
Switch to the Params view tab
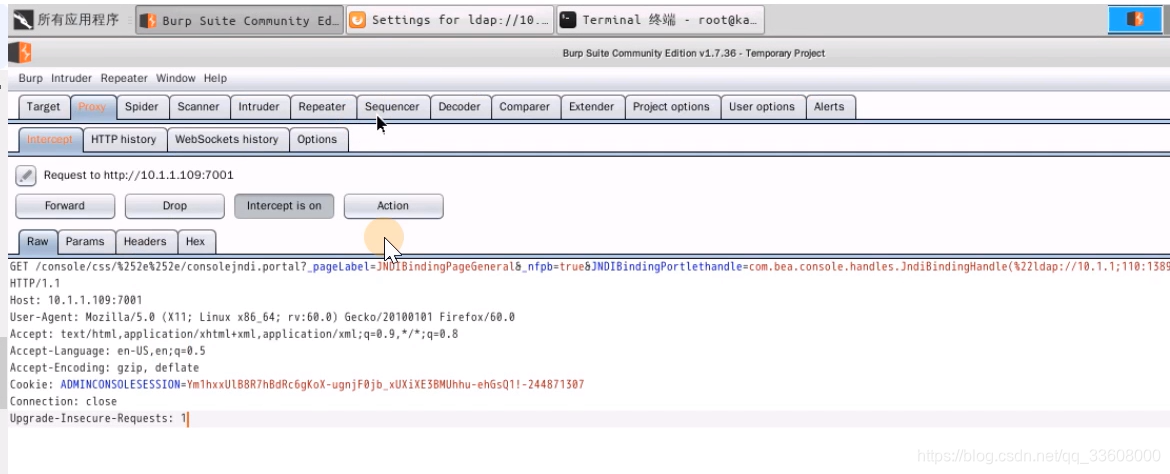pyautogui.click(x=85, y=242)
